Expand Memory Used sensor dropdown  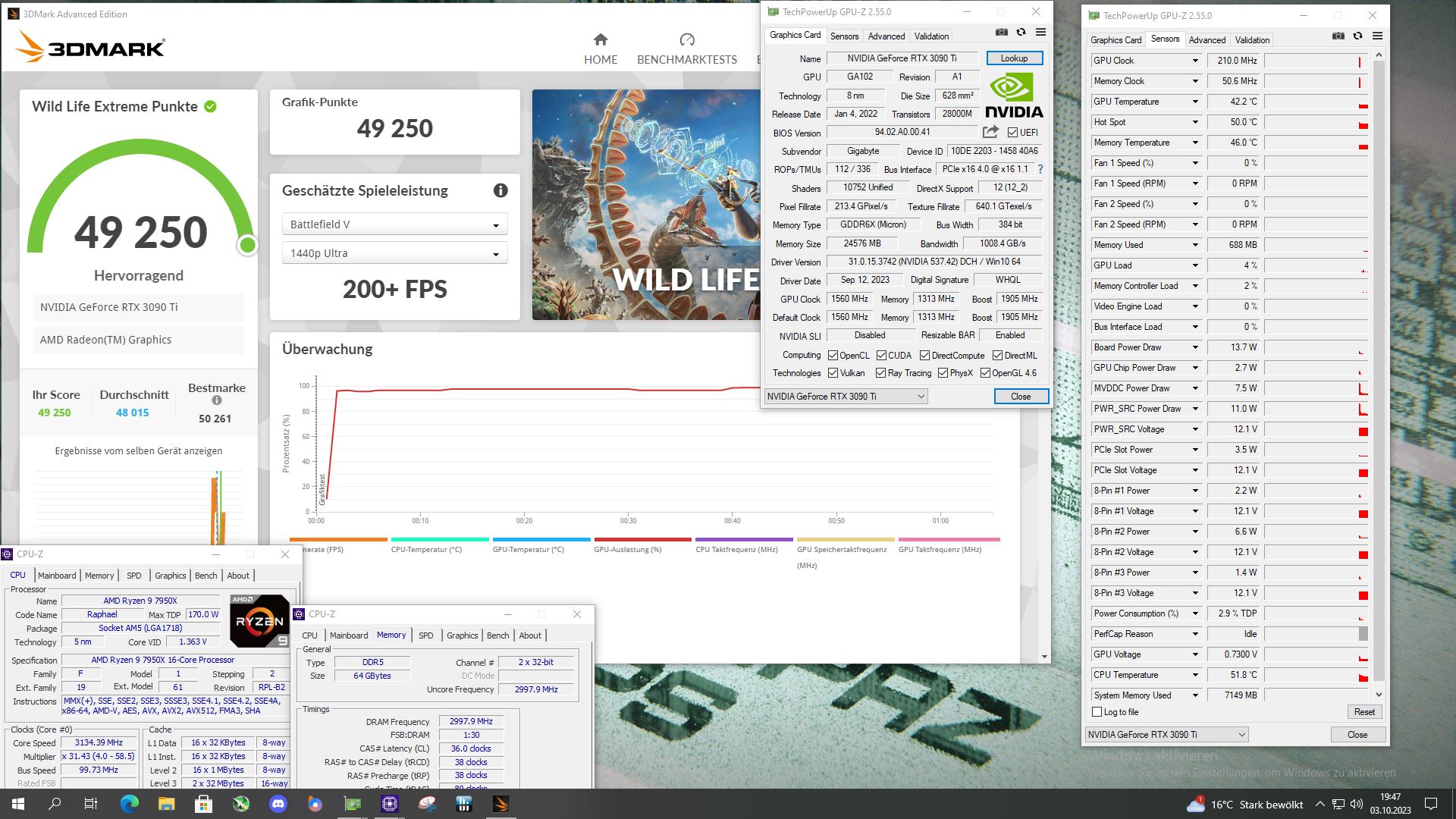coord(1195,245)
